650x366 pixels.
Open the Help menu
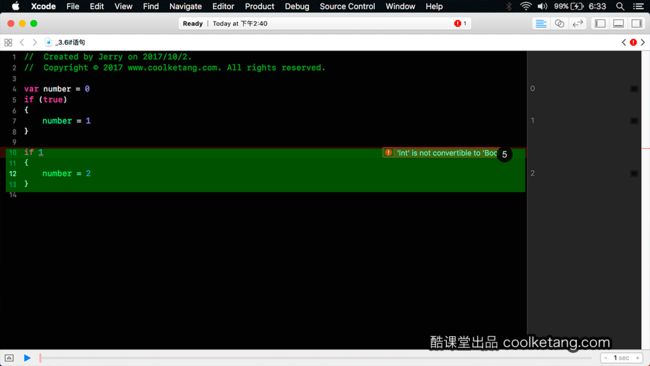tap(434, 6)
